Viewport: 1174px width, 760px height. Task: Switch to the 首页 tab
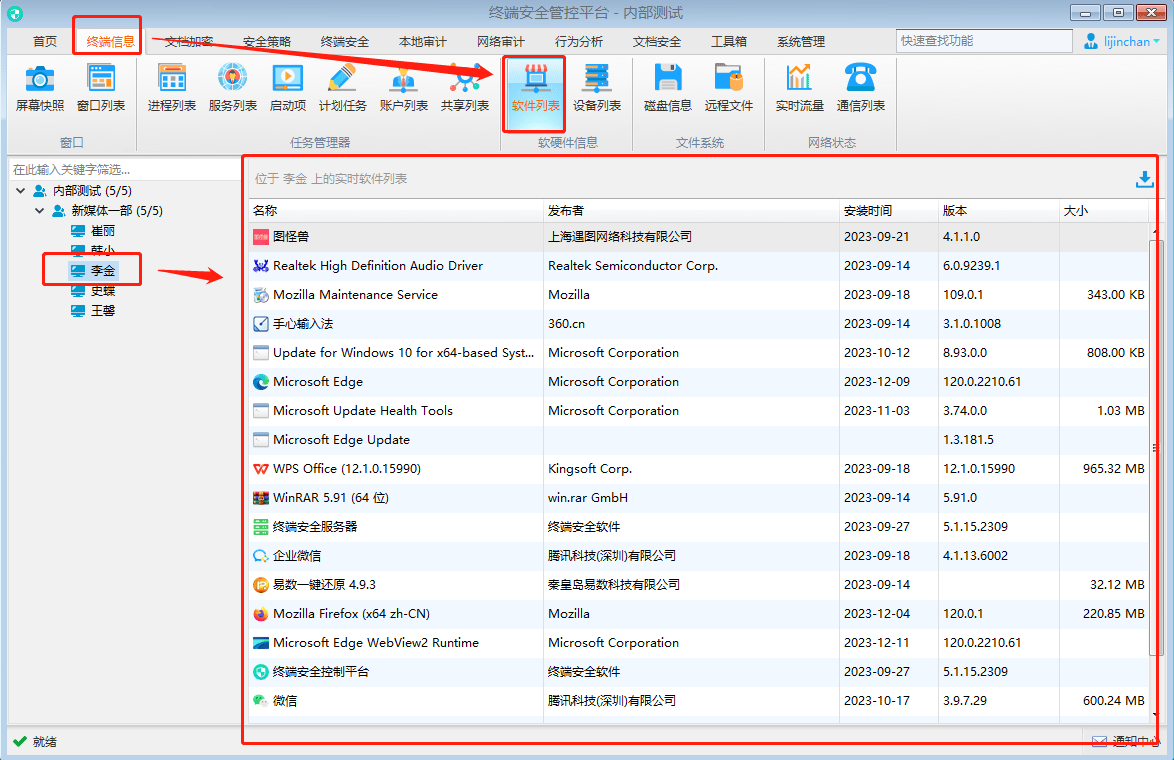(45, 41)
